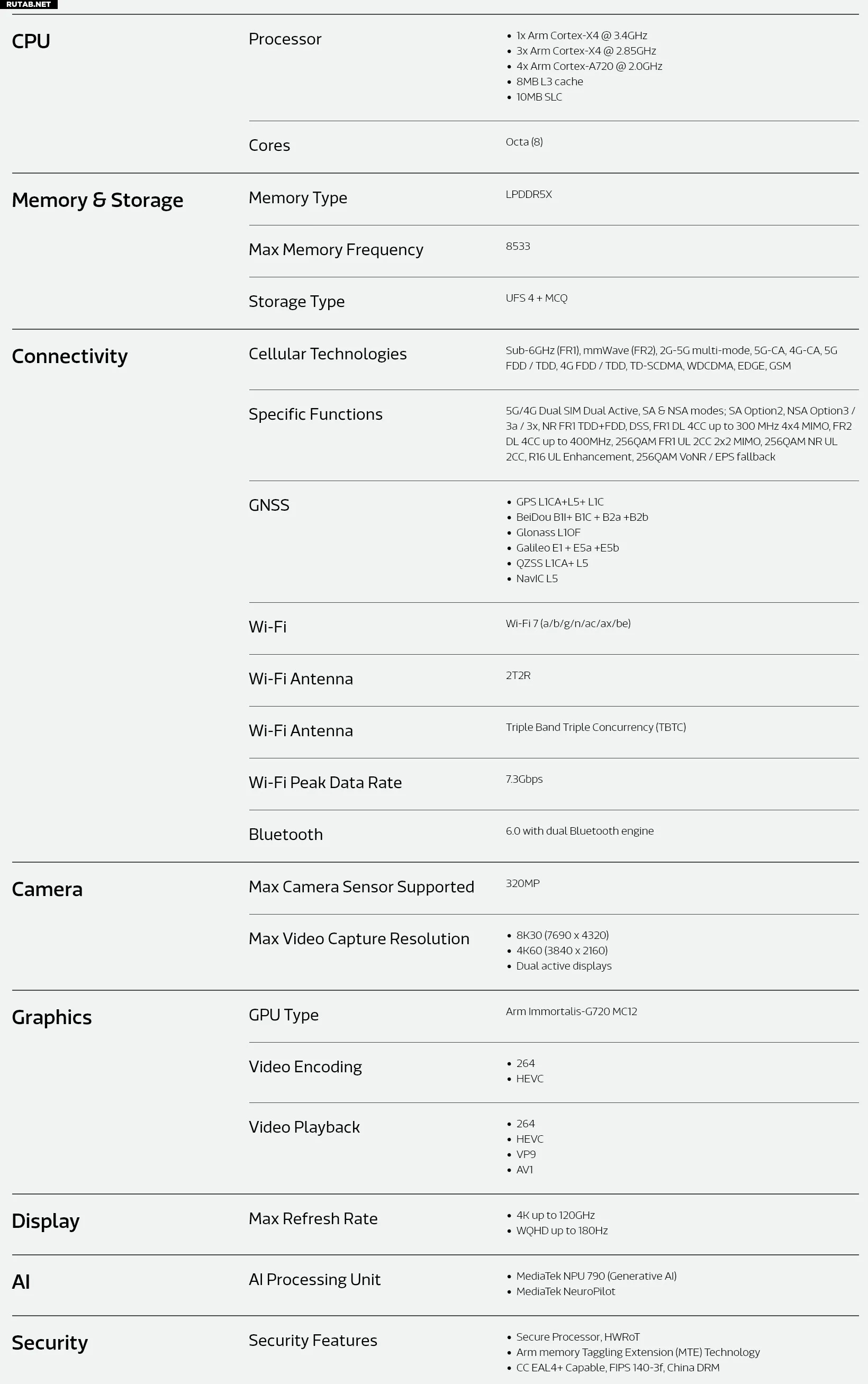The width and height of the screenshot is (868, 1384).
Task: Select the Connectivity section heading
Action: (x=69, y=357)
